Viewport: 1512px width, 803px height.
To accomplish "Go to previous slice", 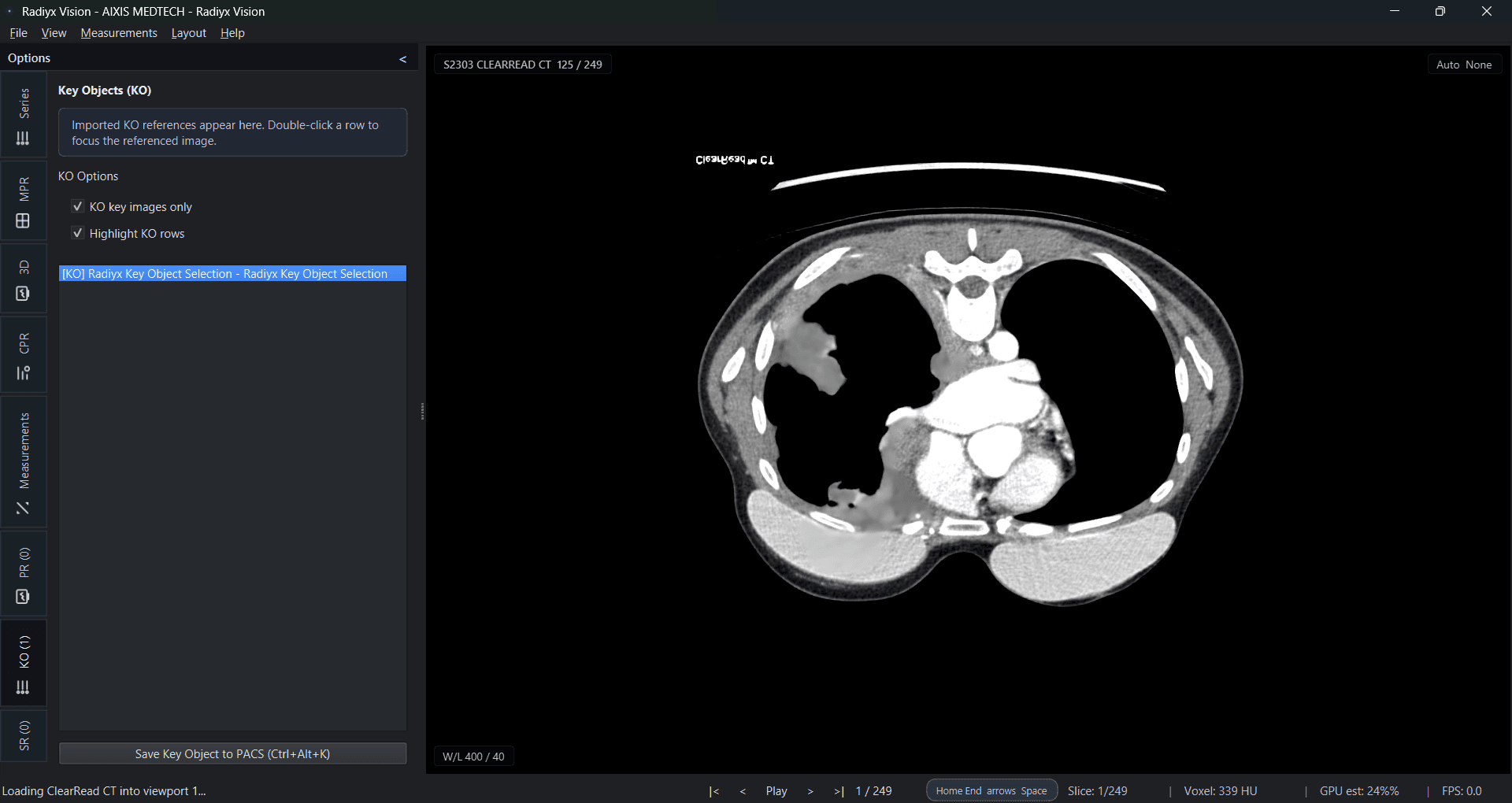I will [x=743, y=791].
